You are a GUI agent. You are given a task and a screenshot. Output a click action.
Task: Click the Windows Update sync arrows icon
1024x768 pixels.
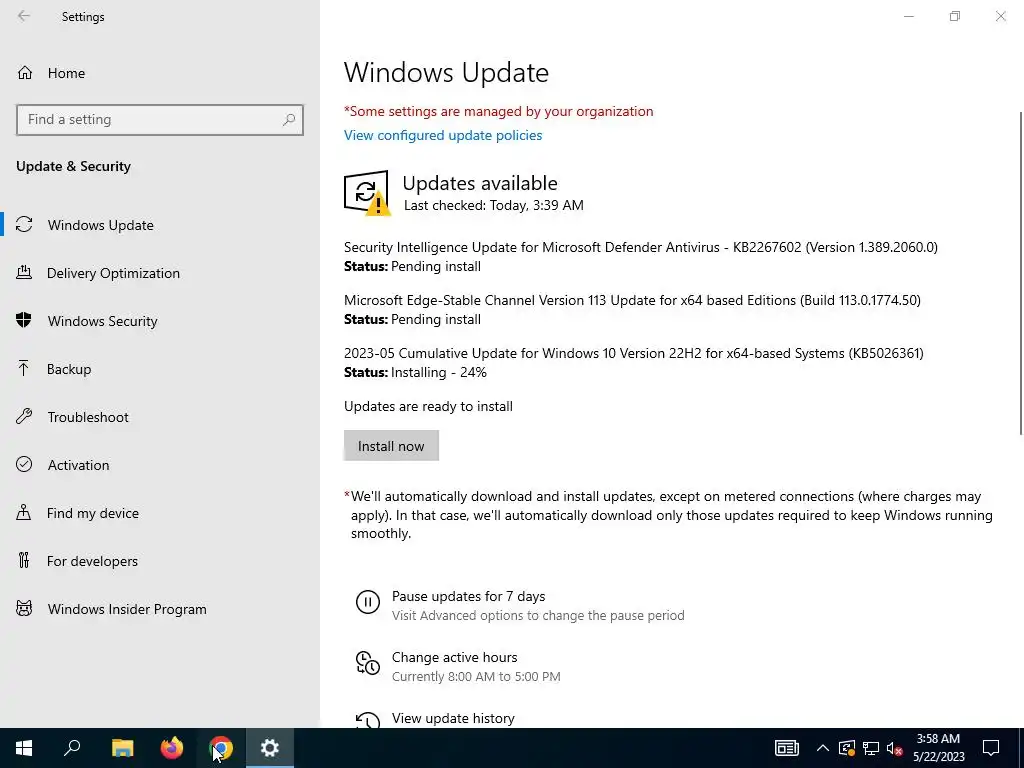24,225
